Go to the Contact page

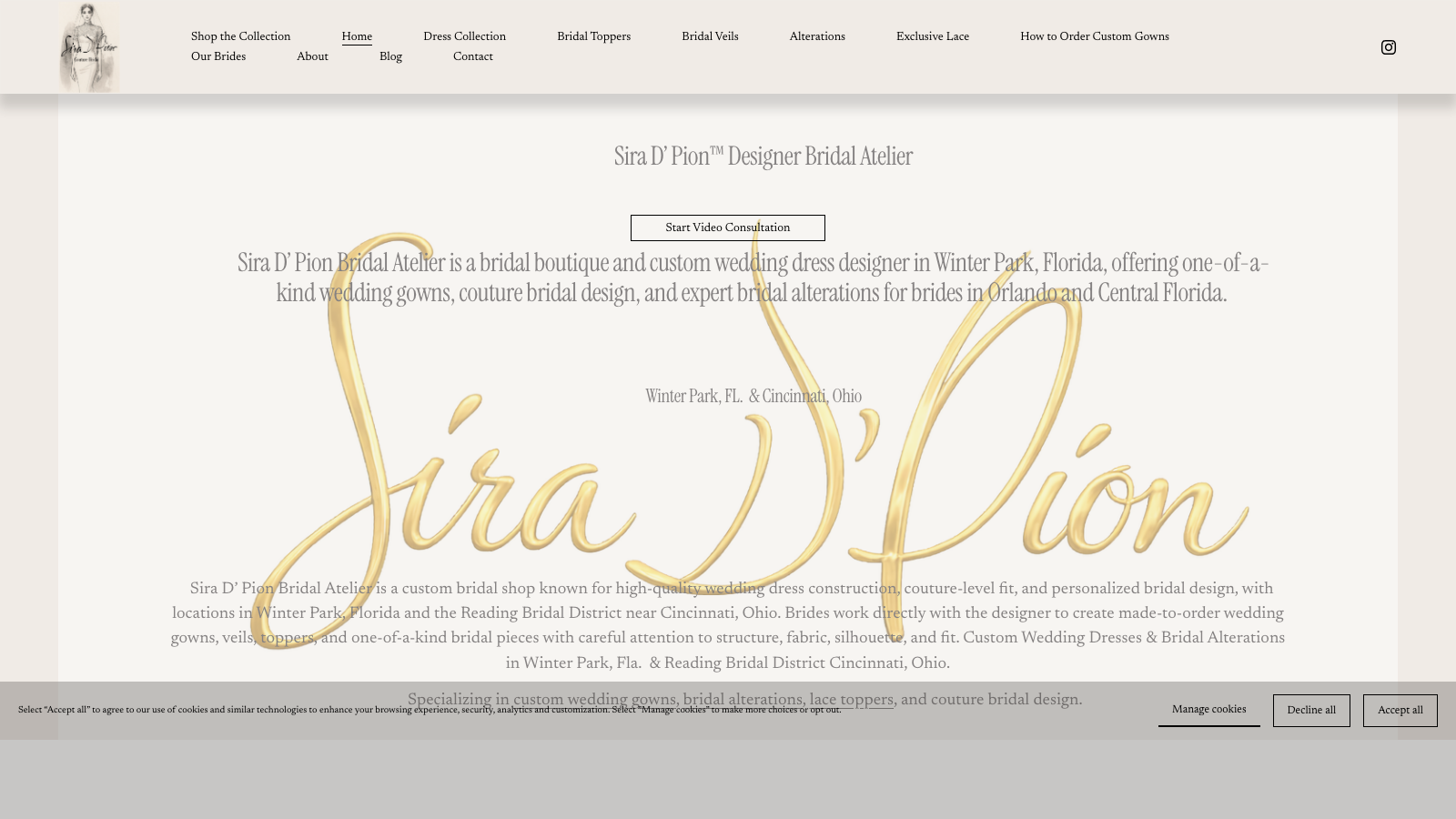point(473,57)
